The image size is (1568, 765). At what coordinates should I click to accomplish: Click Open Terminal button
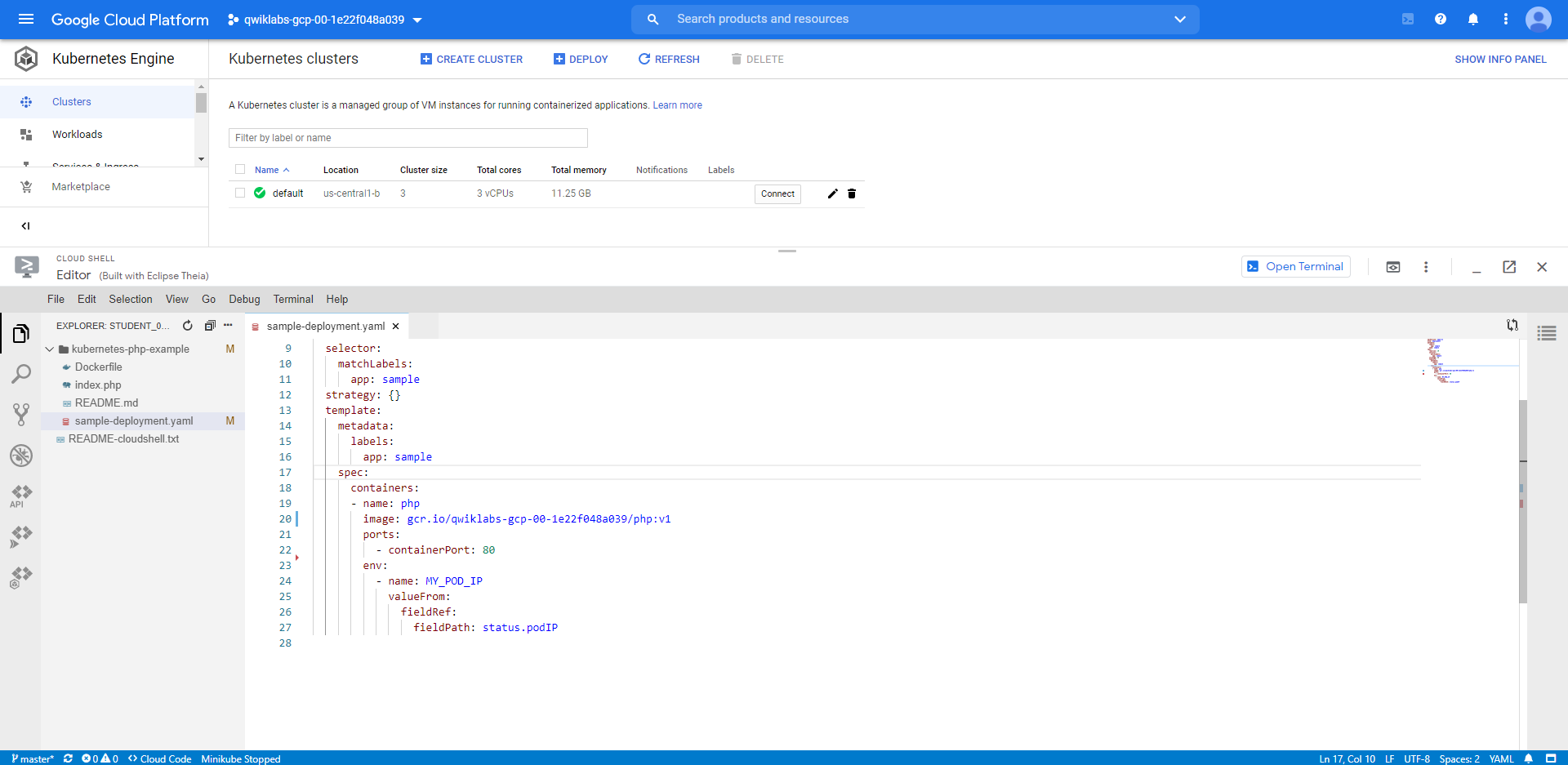[1296, 267]
